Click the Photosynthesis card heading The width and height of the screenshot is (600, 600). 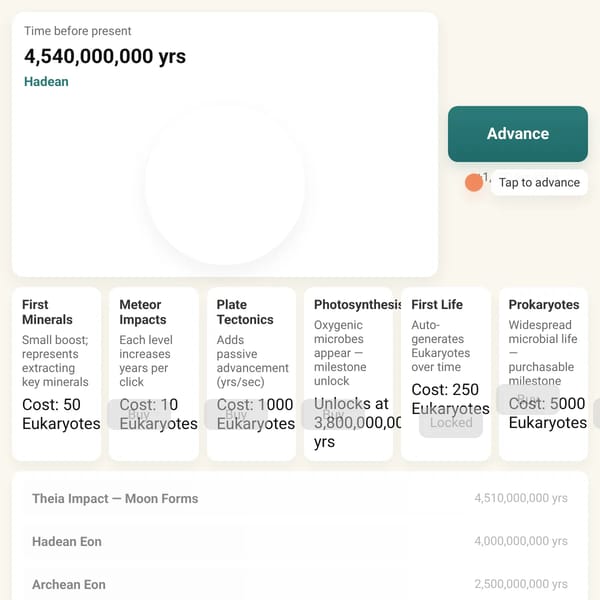pos(357,305)
